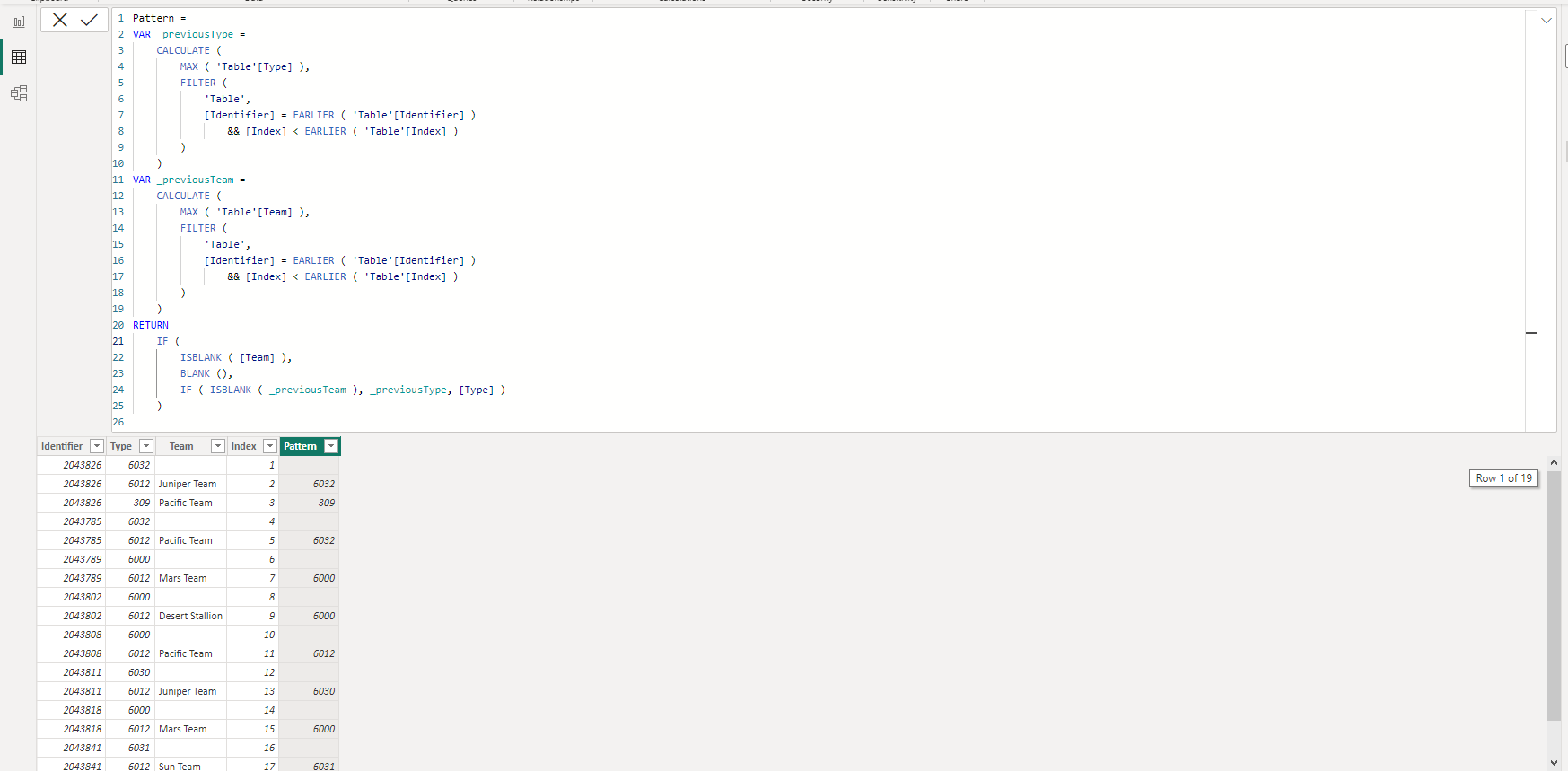Click inside the DAX formula editor on RETURN
Viewport: 1568px width, 771px height.
point(151,325)
